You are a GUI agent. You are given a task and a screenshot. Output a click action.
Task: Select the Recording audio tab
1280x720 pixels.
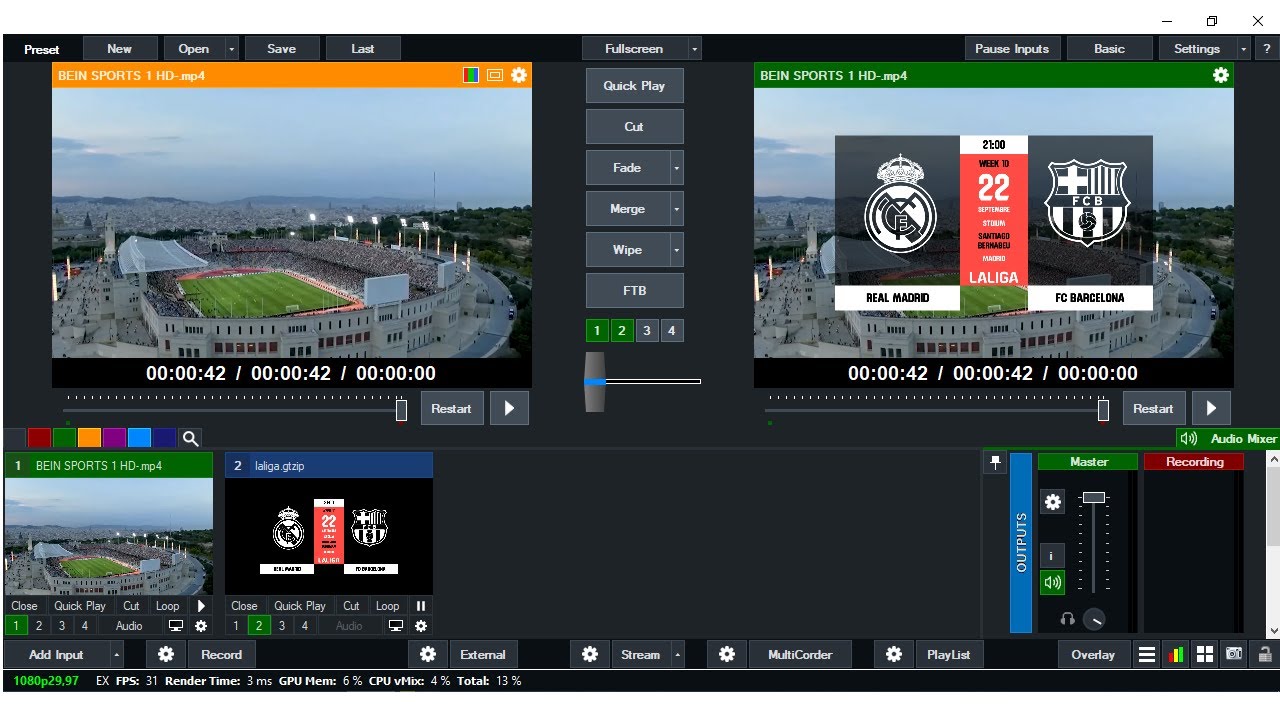1194,462
